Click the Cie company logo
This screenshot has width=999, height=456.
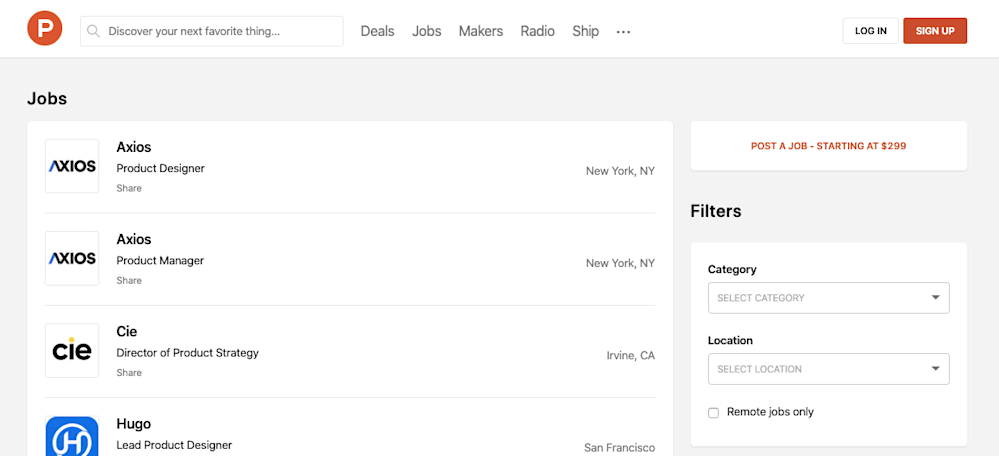(x=72, y=350)
